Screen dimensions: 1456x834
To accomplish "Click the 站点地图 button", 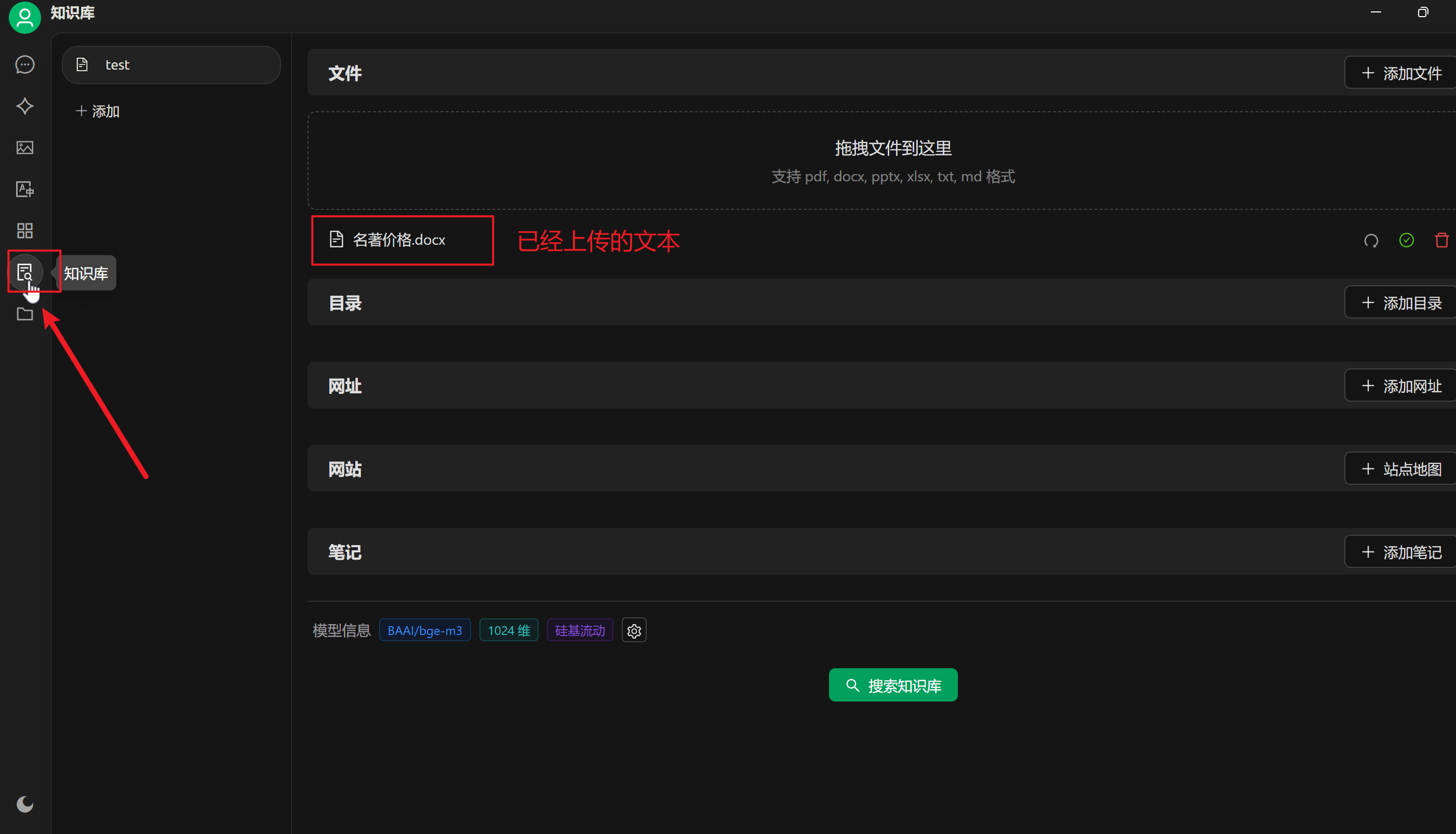I will coord(1400,469).
